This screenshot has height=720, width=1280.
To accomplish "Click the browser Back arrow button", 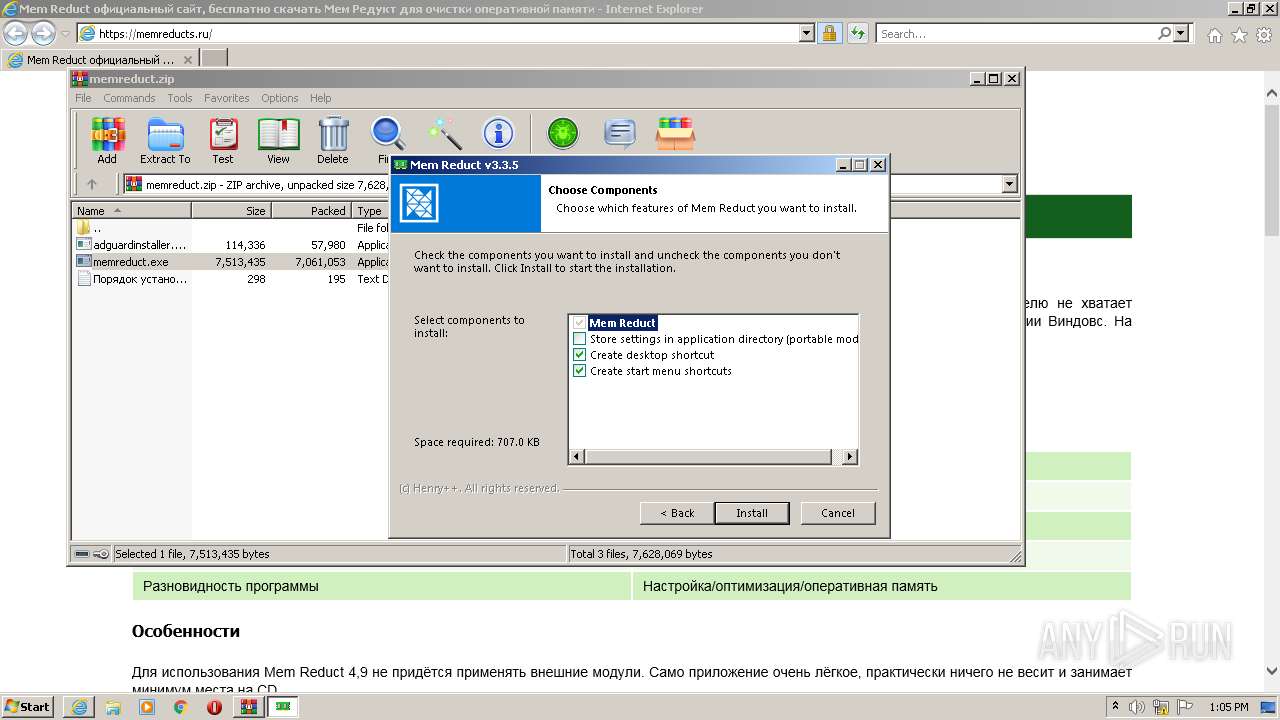I will point(16,34).
